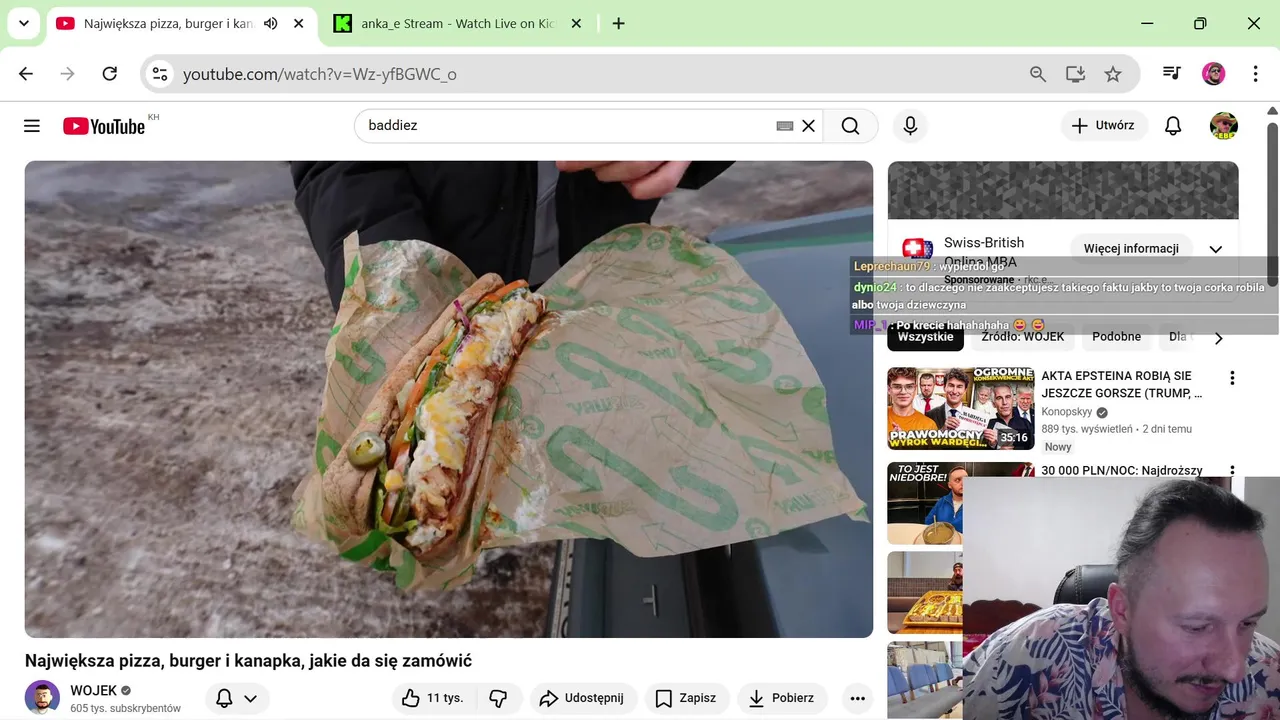1280x720 pixels.
Task: Click the youtube.com address bar URL
Action: tap(320, 74)
